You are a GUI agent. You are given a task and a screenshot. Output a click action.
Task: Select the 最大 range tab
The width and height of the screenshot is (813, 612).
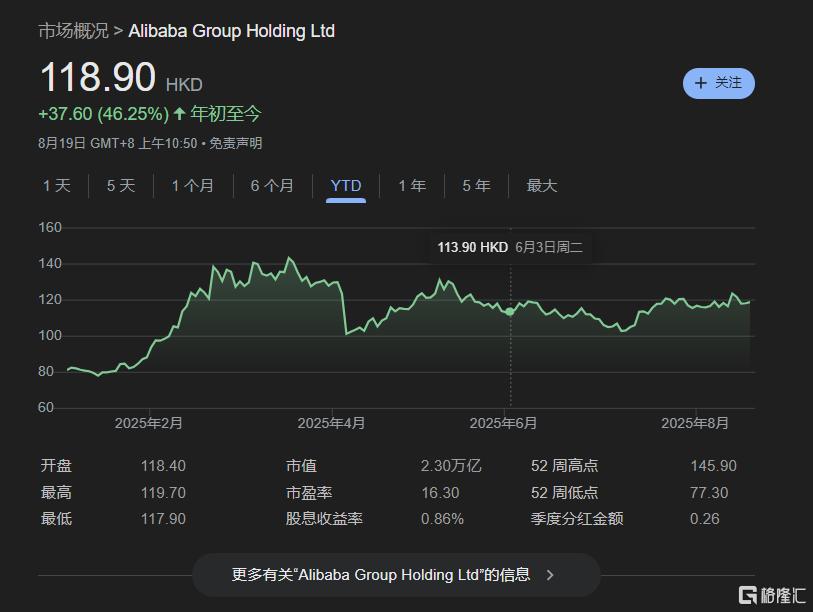542,186
